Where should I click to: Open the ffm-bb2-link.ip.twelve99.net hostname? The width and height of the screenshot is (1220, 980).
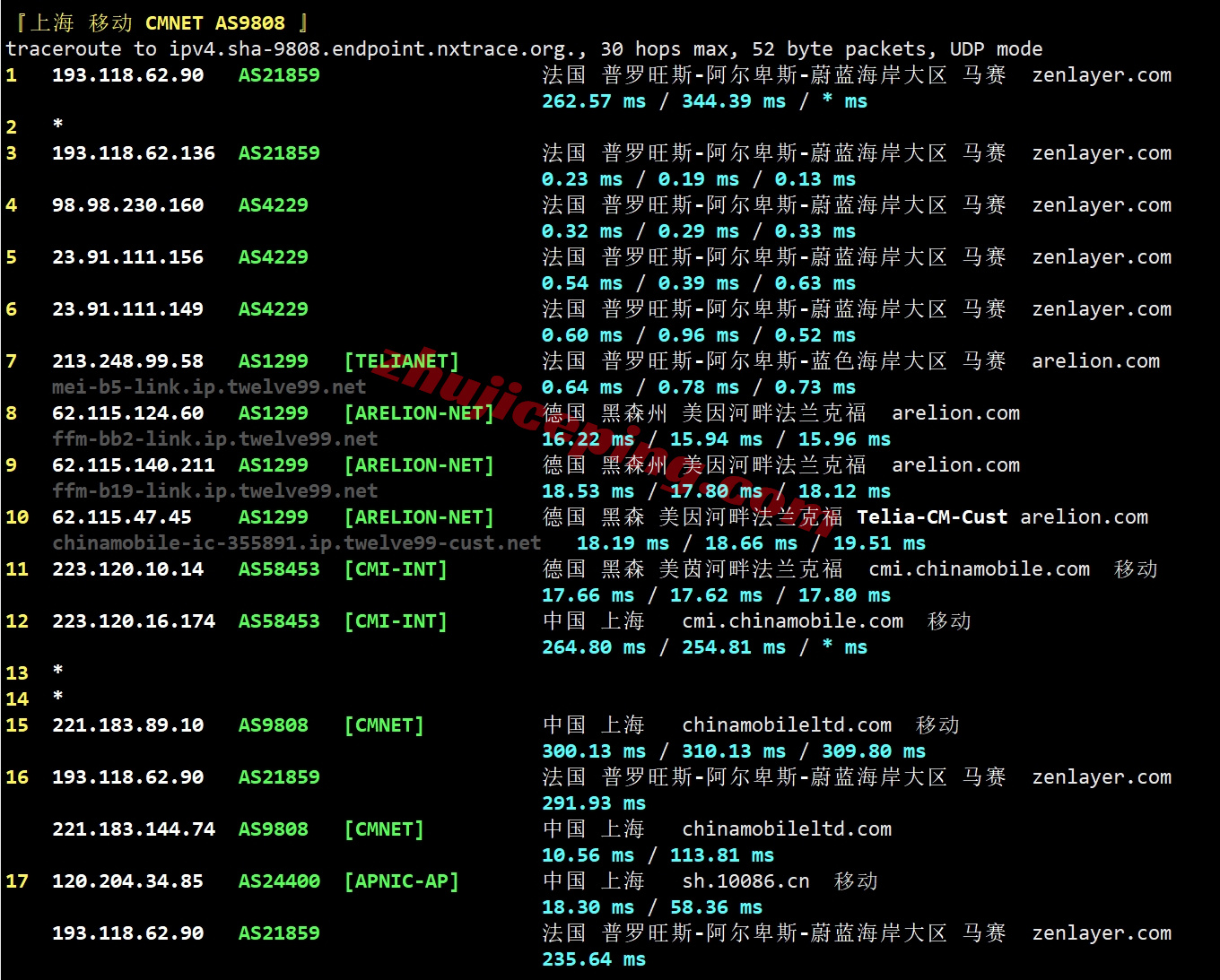[x=214, y=439]
